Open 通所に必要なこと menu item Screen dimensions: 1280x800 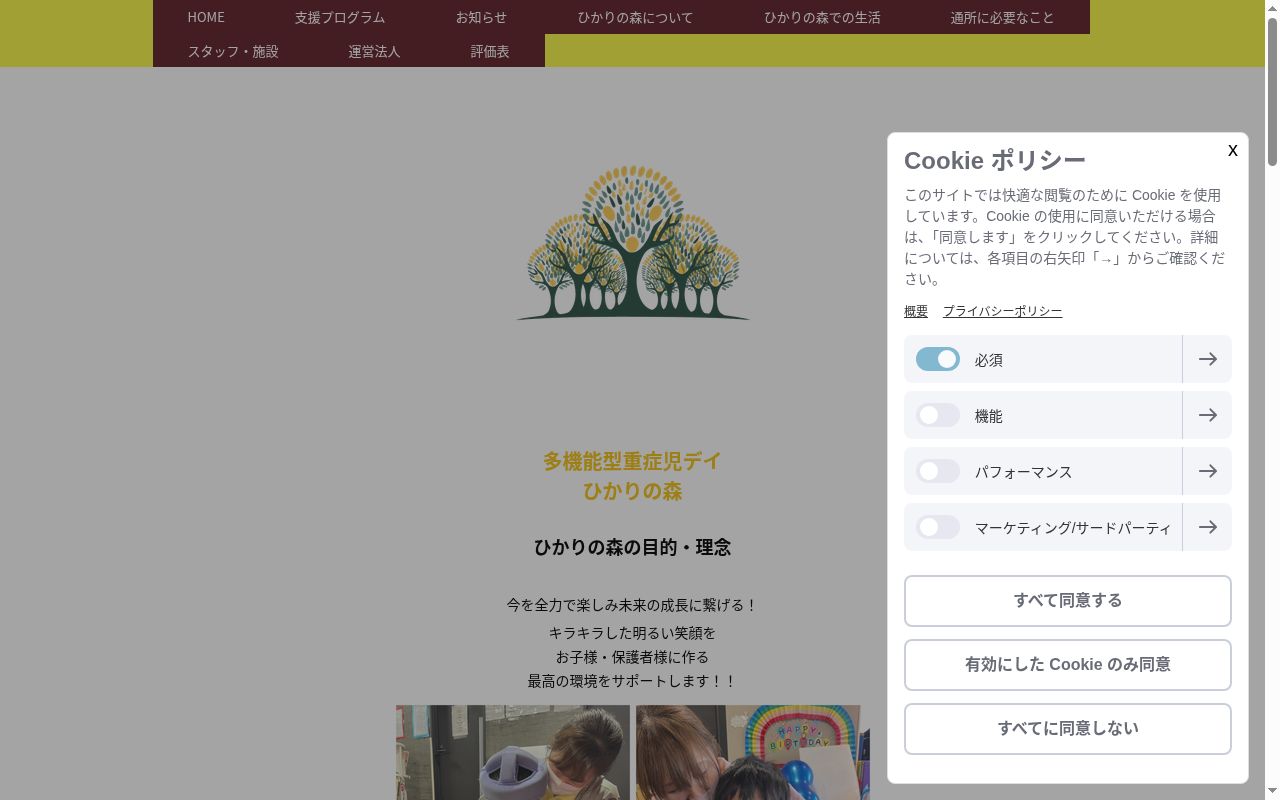pyautogui.click(x=1002, y=17)
